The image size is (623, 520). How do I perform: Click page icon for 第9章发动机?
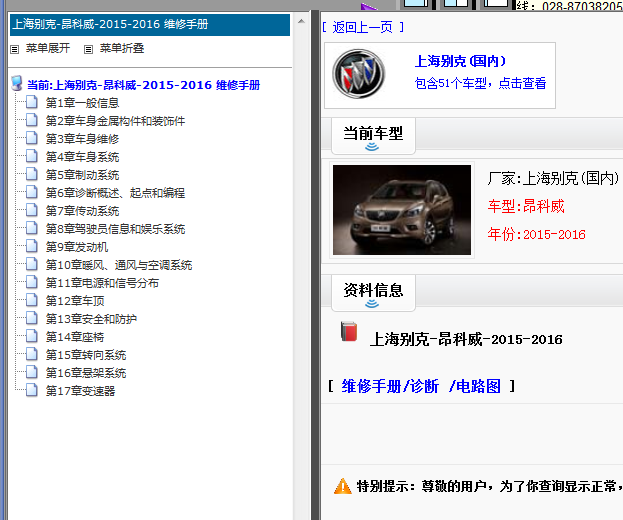click(x=32, y=246)
